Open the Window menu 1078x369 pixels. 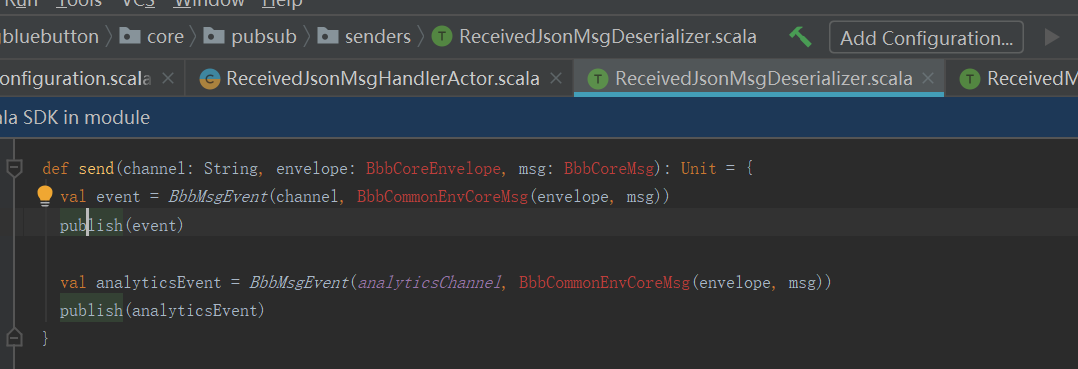208,3
